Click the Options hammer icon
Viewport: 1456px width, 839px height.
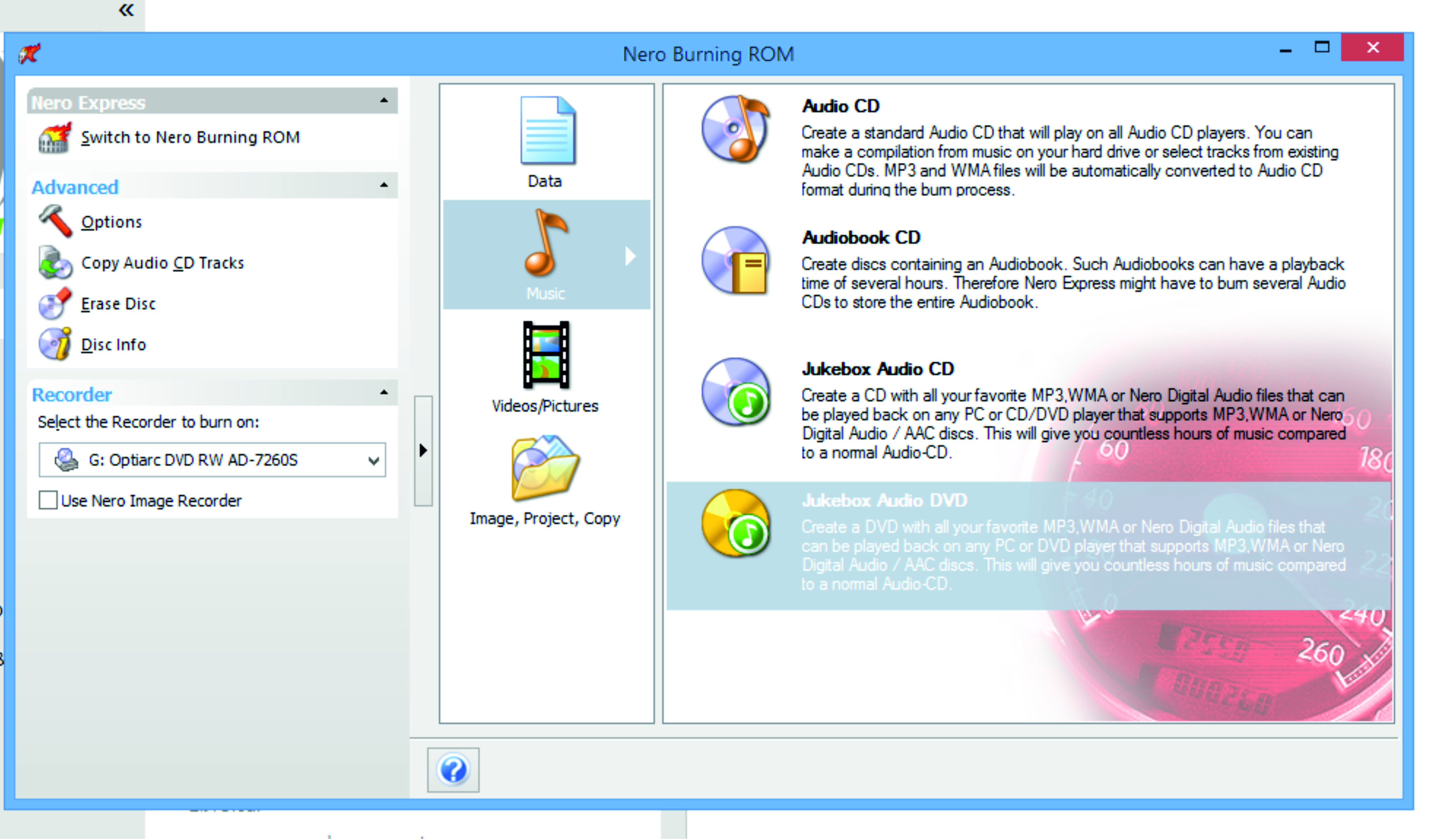pos(55,221)
